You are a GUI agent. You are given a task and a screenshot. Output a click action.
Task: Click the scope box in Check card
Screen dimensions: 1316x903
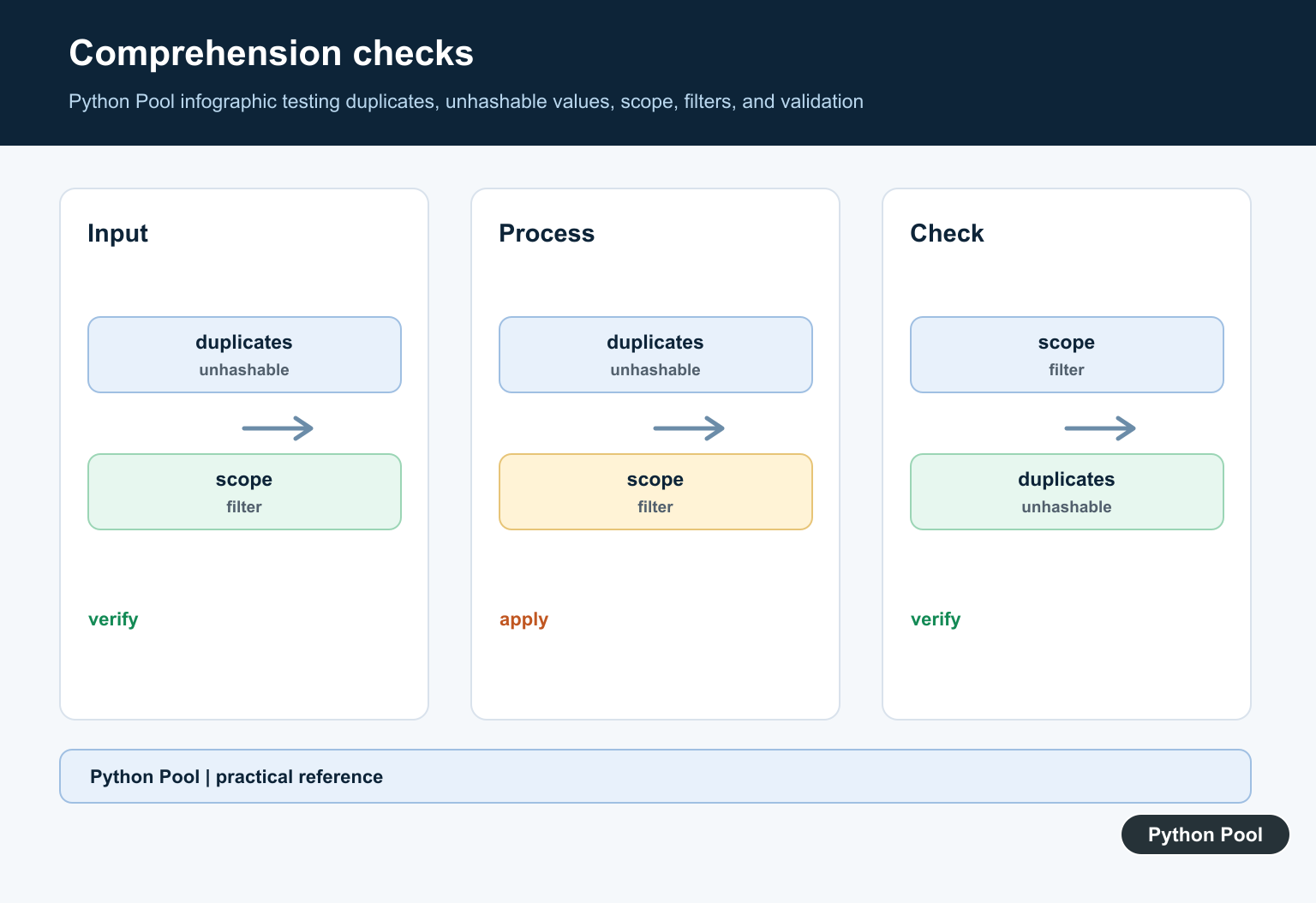pyautogui.click(x=1067, y=355)
